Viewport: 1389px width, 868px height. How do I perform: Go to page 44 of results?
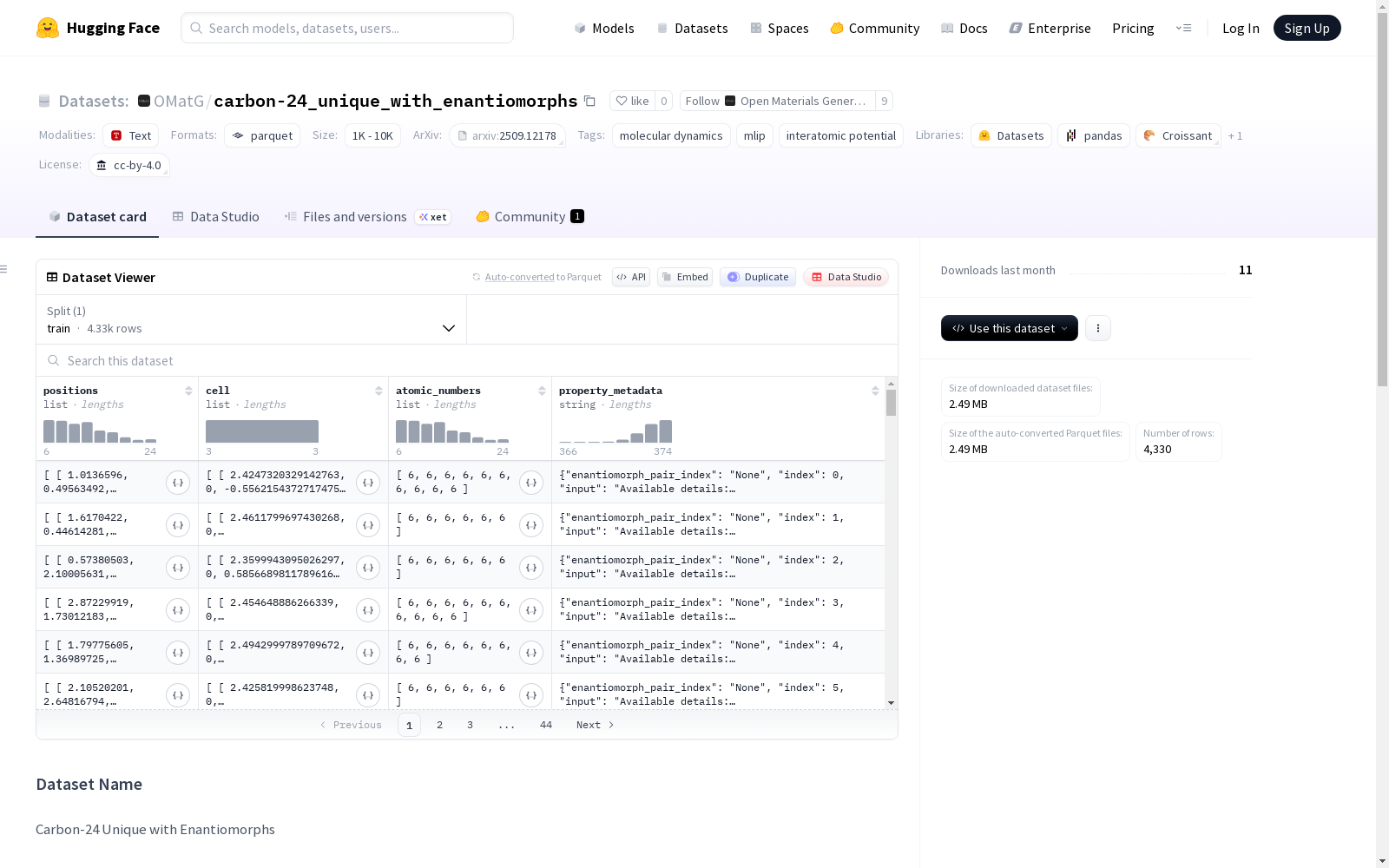click(x=546, y=725)
